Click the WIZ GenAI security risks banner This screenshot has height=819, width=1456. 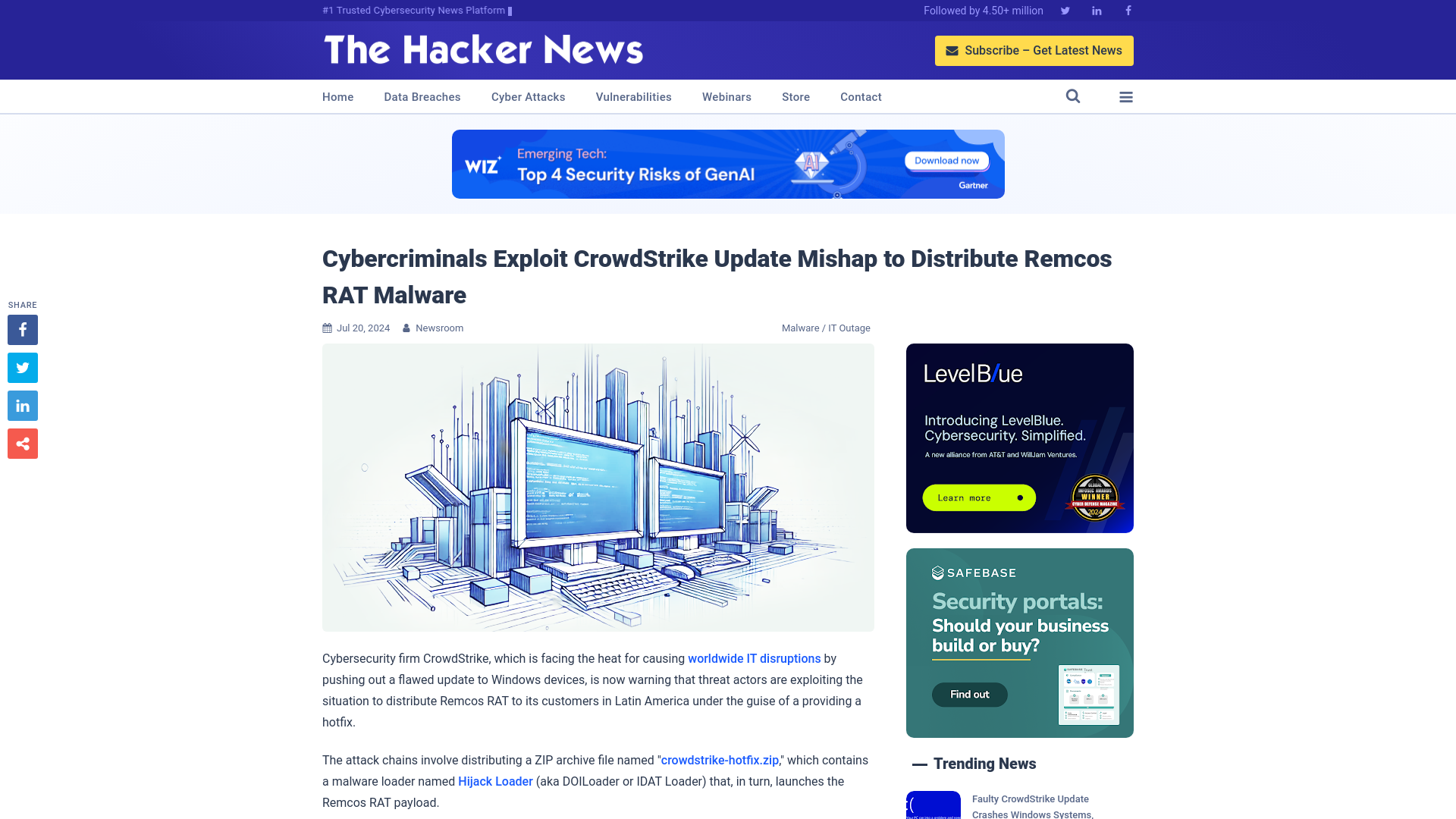(x=728, y=164)
